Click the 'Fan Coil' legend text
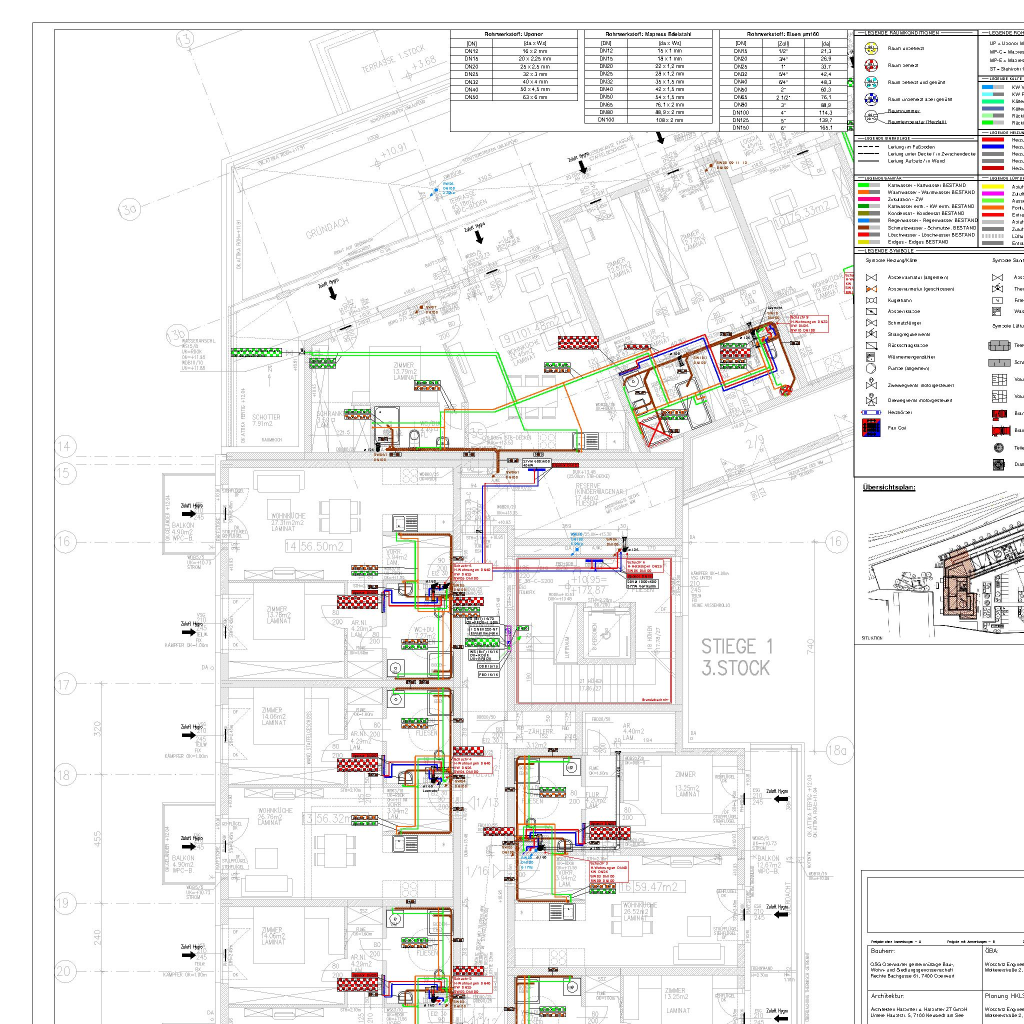This screenshot has width=1024, height=1024. coord(897,428)
